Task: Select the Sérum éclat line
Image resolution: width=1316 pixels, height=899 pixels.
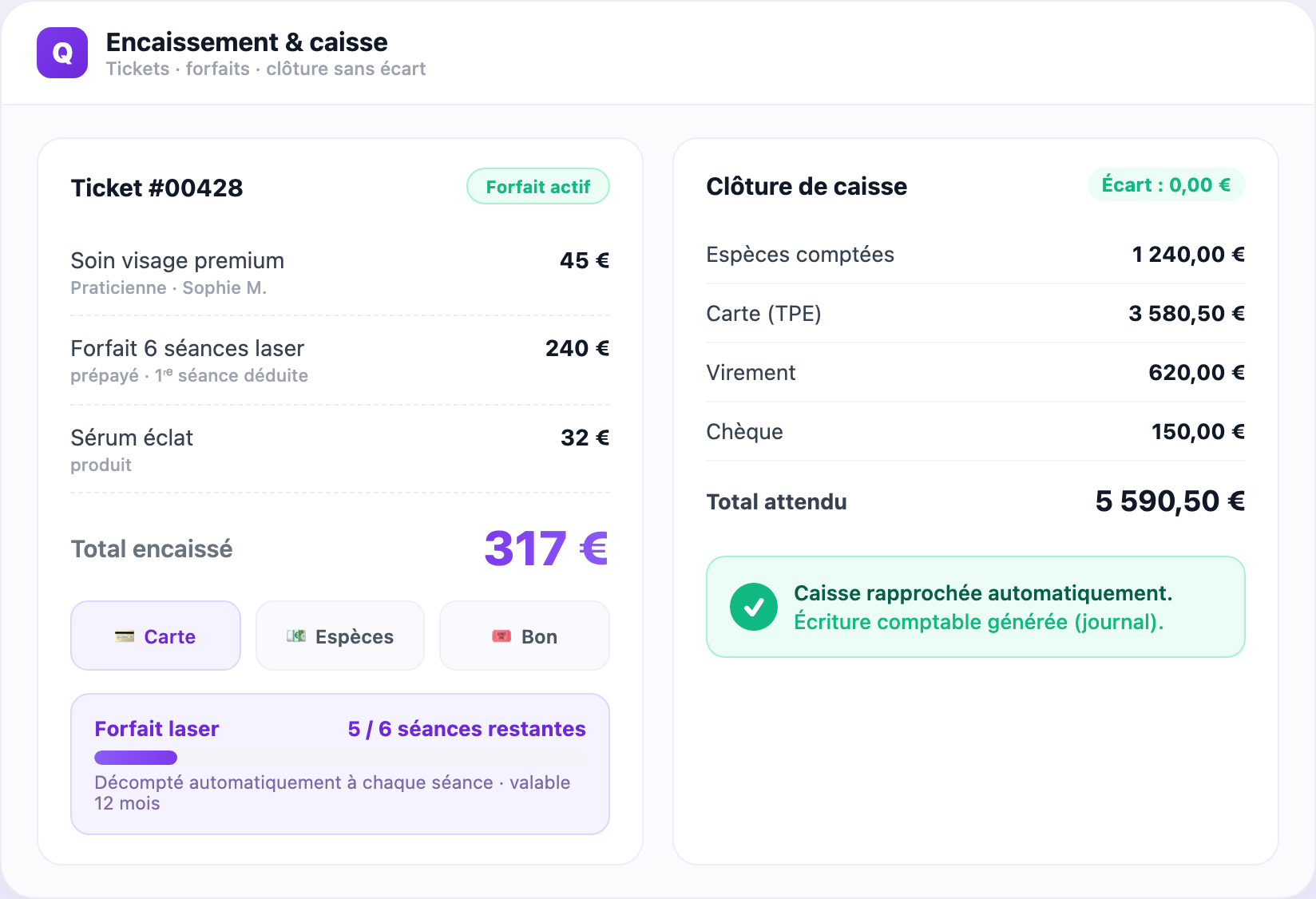Action: pyautogui.click(x=340, y=449)
